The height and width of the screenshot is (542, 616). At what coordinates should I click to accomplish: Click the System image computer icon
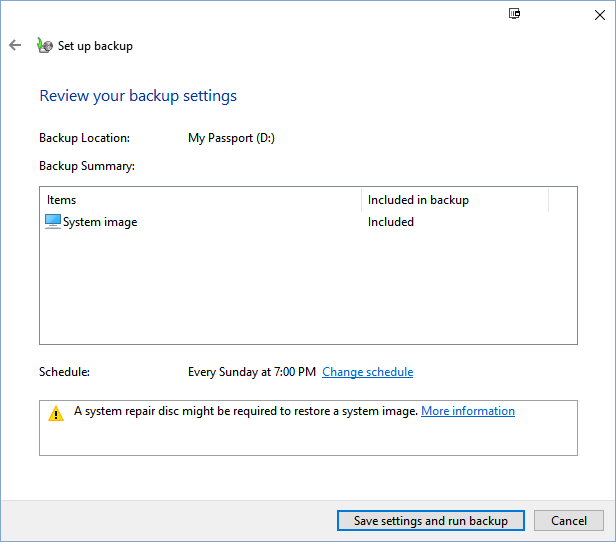click(x=53, y=222)
